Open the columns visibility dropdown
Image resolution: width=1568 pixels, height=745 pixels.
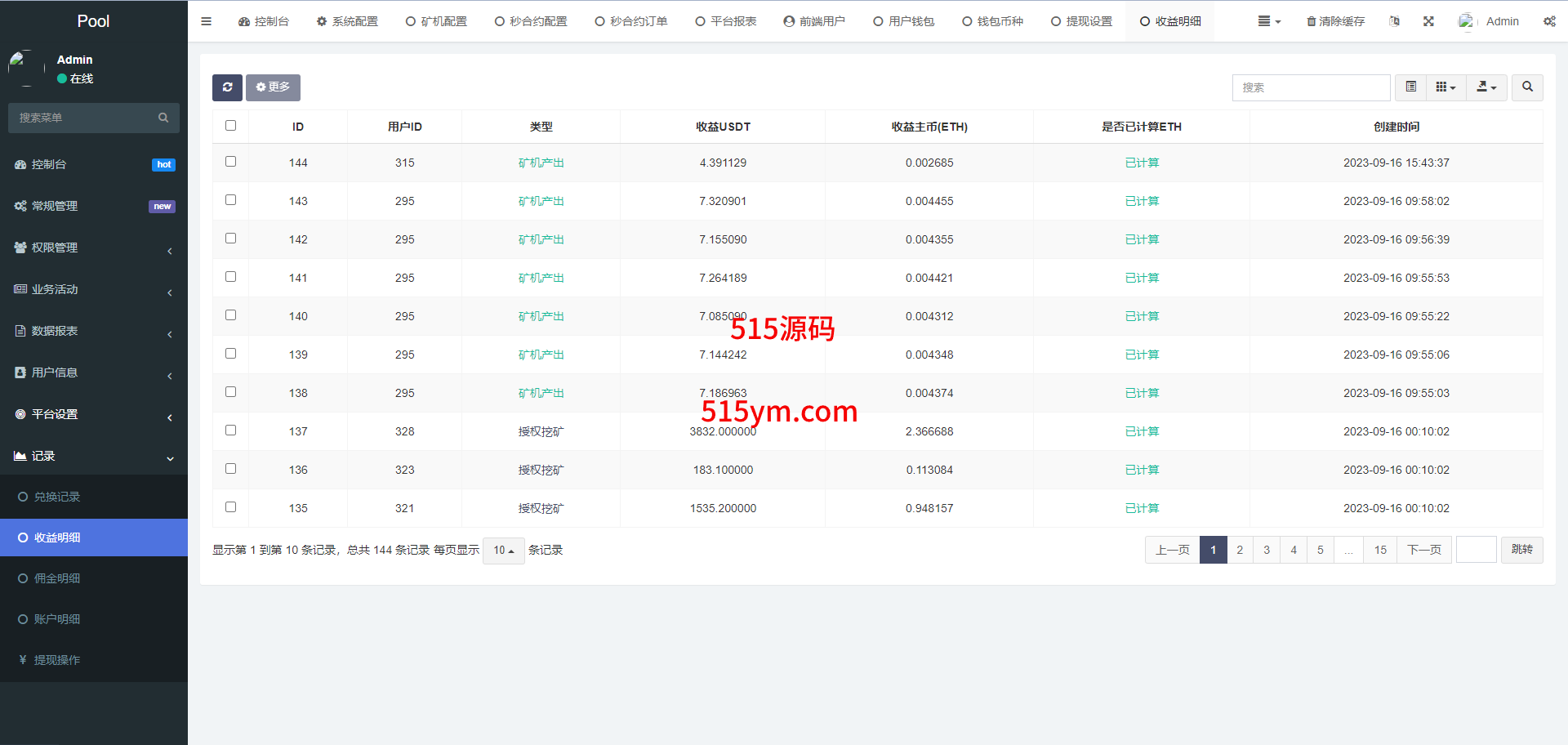1445,87
